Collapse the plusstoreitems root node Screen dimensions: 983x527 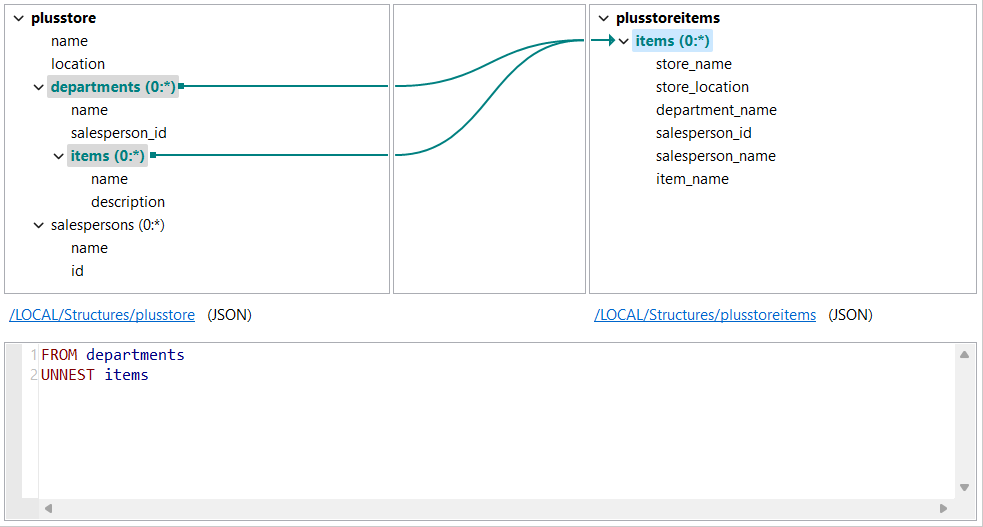pos(604,18)
